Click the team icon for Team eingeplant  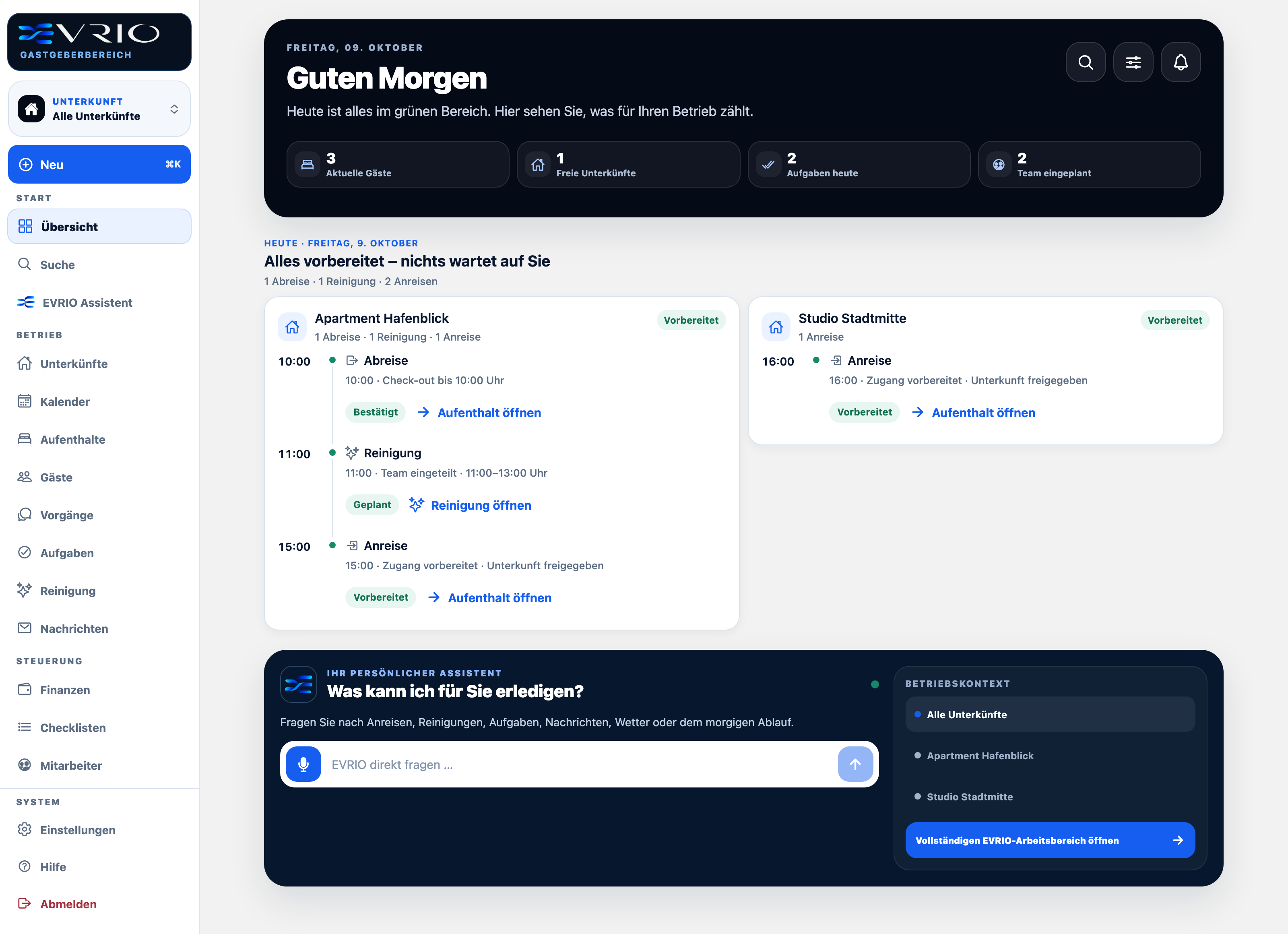(x=999, y=165)
